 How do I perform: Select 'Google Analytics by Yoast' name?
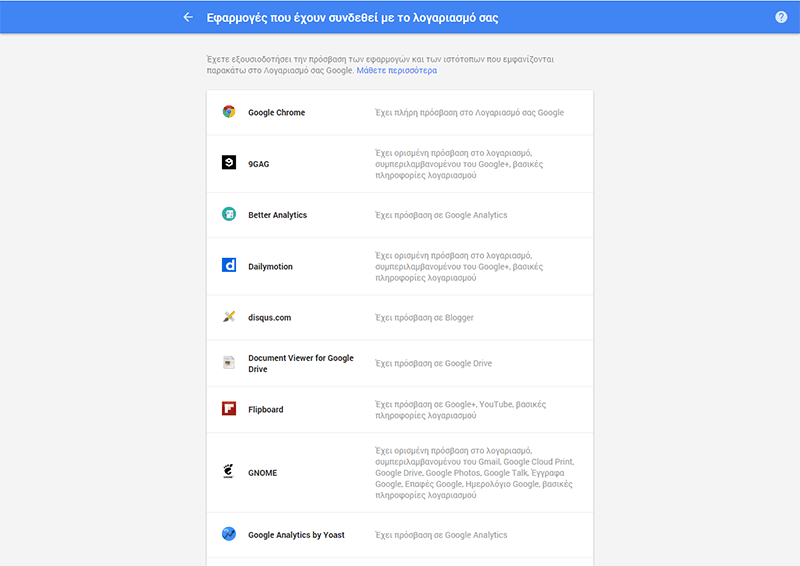pyautogui.click(x=296, y=535)
